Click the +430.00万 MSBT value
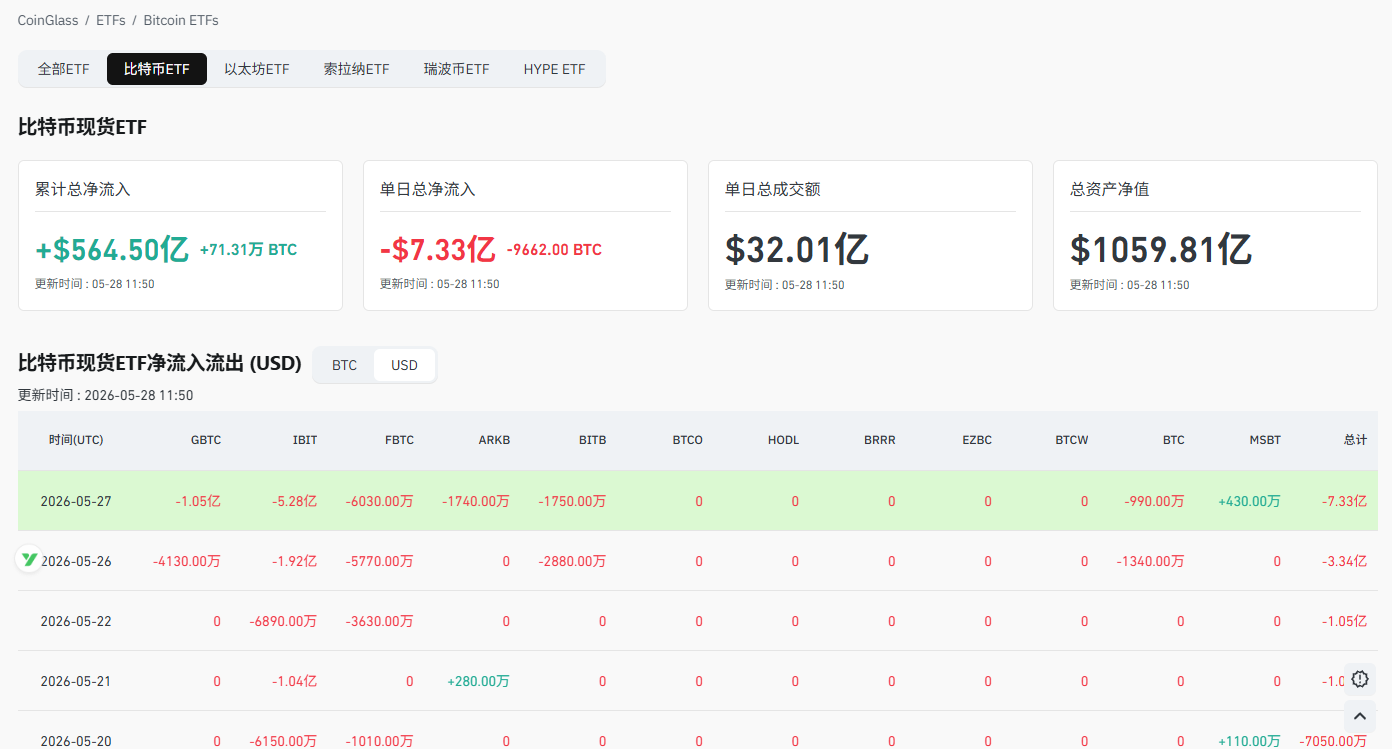1392x749 pixels. click(x=1249, y=501)
